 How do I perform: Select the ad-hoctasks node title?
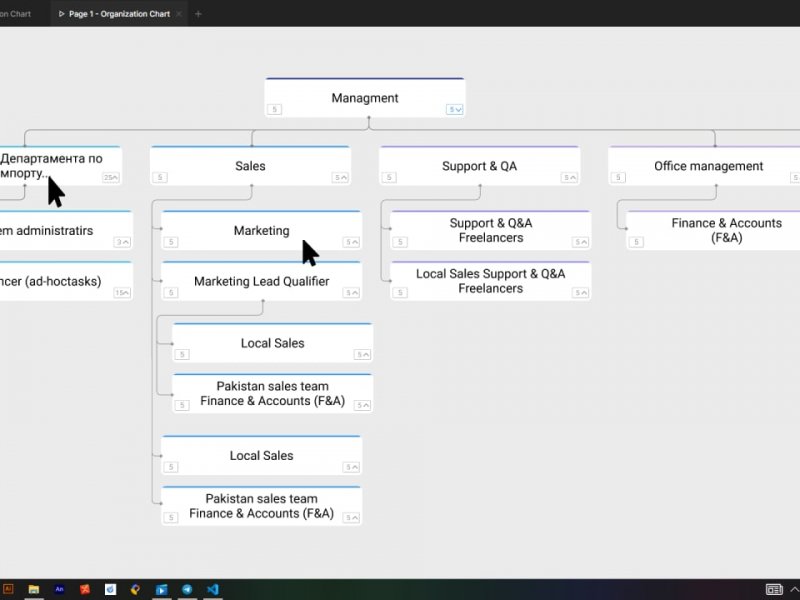coord(51,281)
